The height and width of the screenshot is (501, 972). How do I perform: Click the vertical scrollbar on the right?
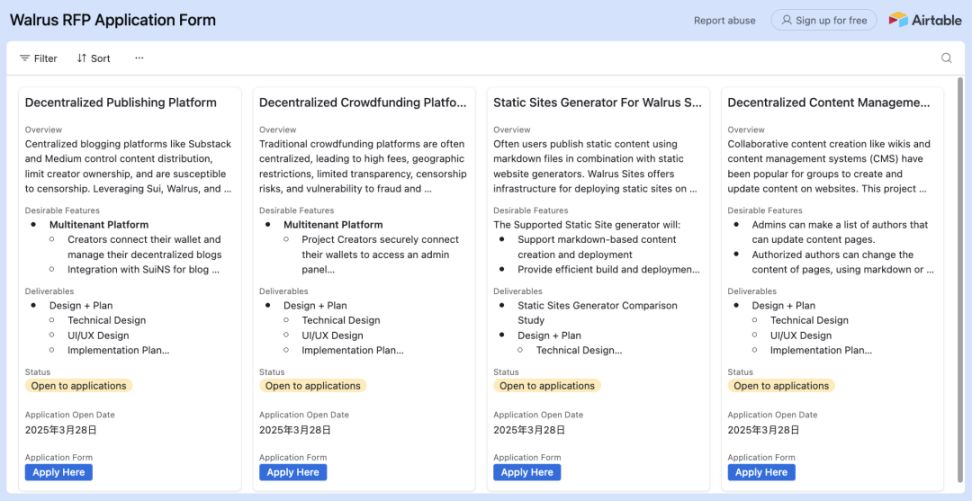point(961,200)
